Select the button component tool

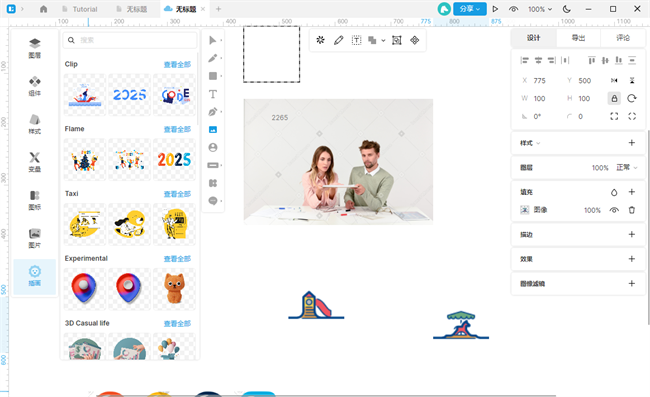point(213,165)
